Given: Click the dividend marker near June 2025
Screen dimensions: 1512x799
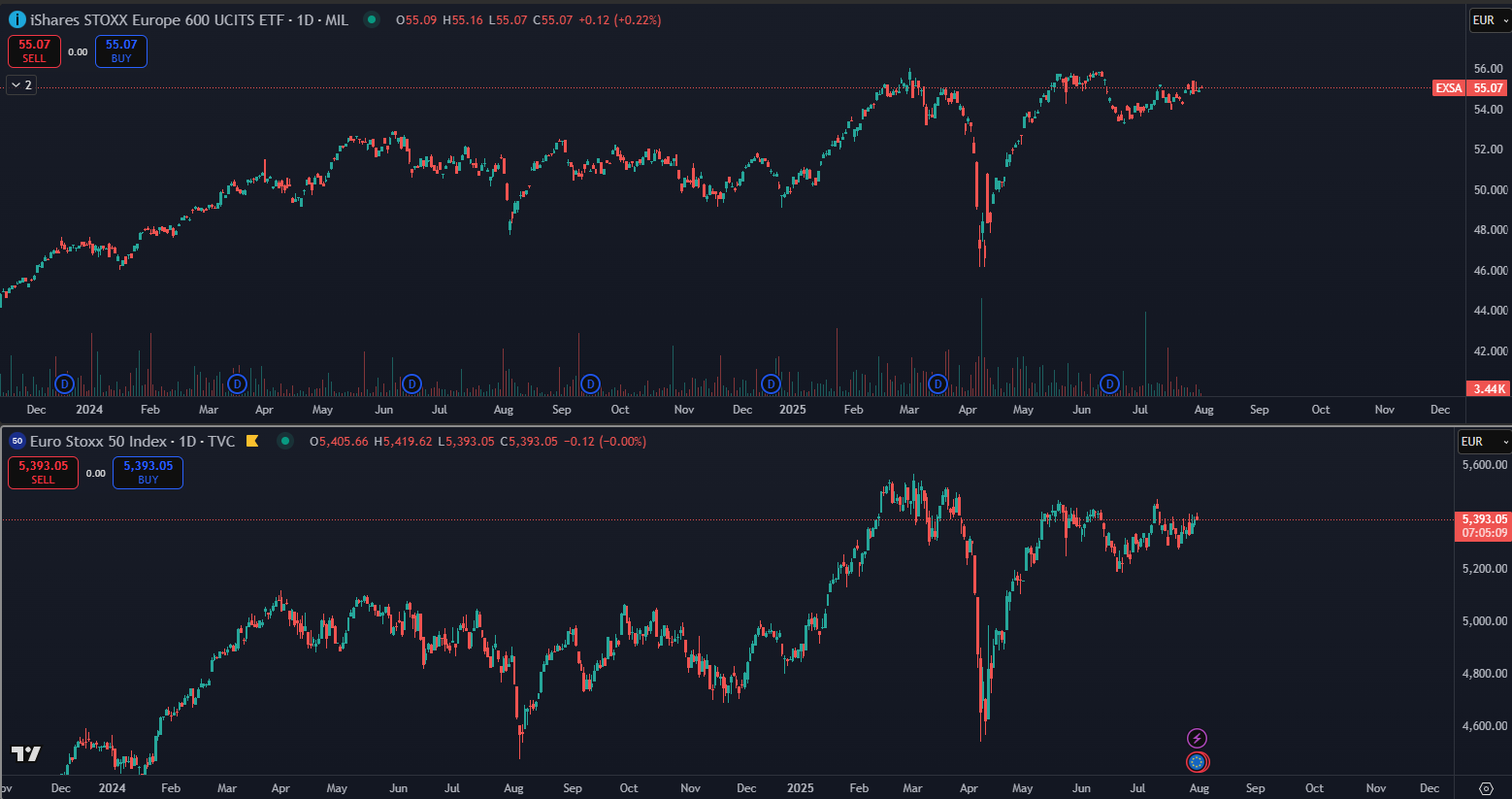Looking at the screenshot, I should 1109,383.
